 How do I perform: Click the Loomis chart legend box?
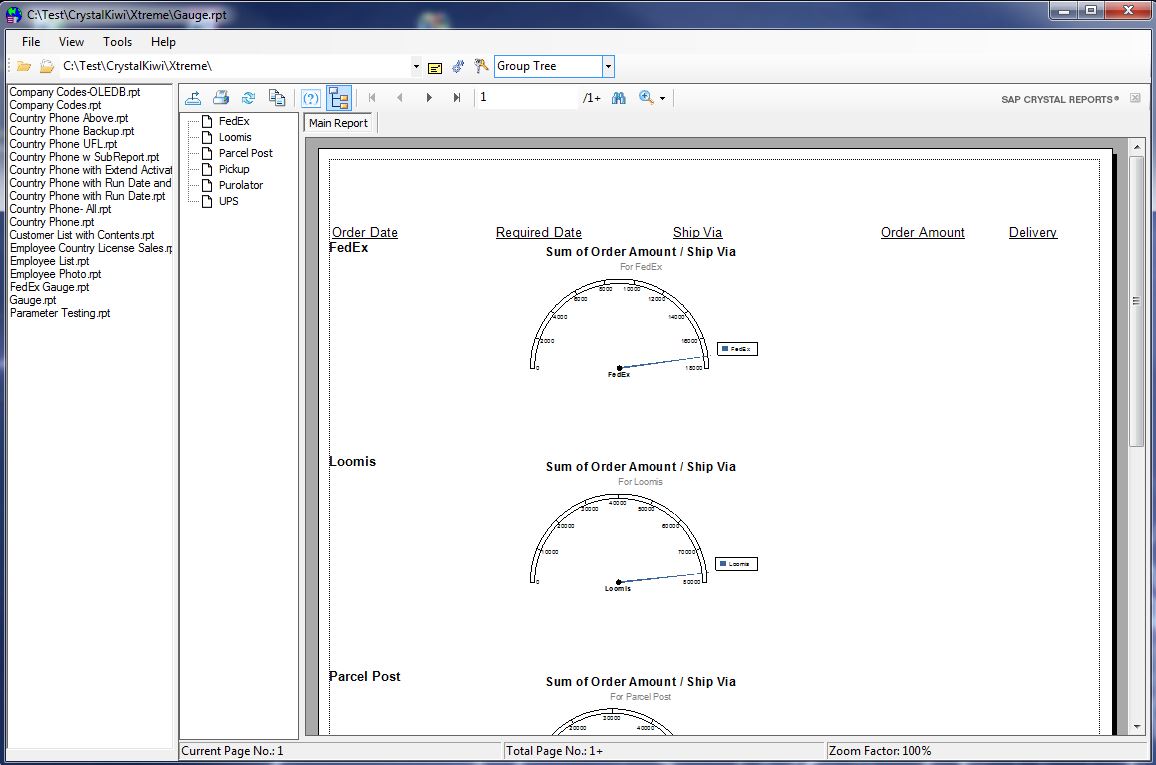coord(737,564)
